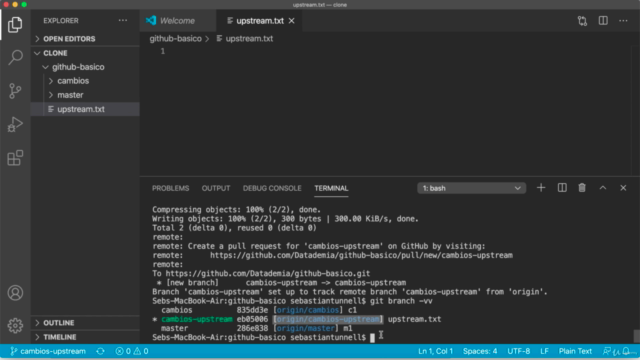Click the terminal scrollbar thumb
The image size is (640, 360).
tap(636, 336)
